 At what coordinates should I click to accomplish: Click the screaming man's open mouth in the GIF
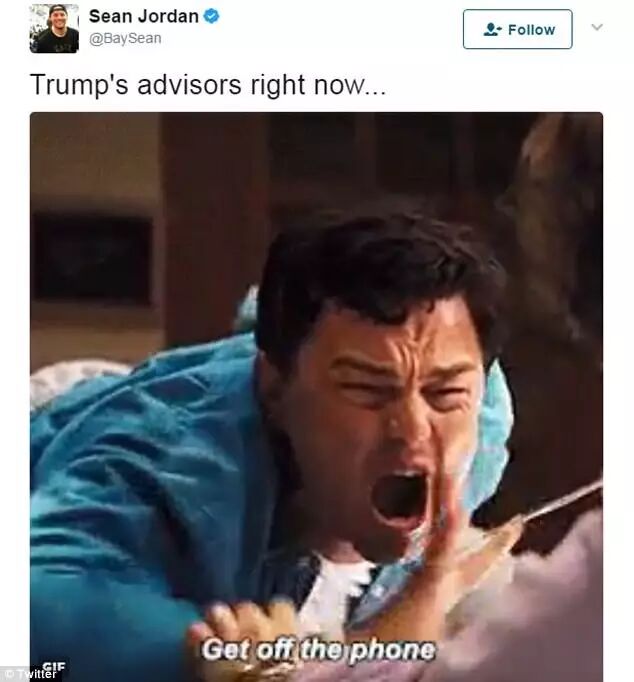pos(399,494)
